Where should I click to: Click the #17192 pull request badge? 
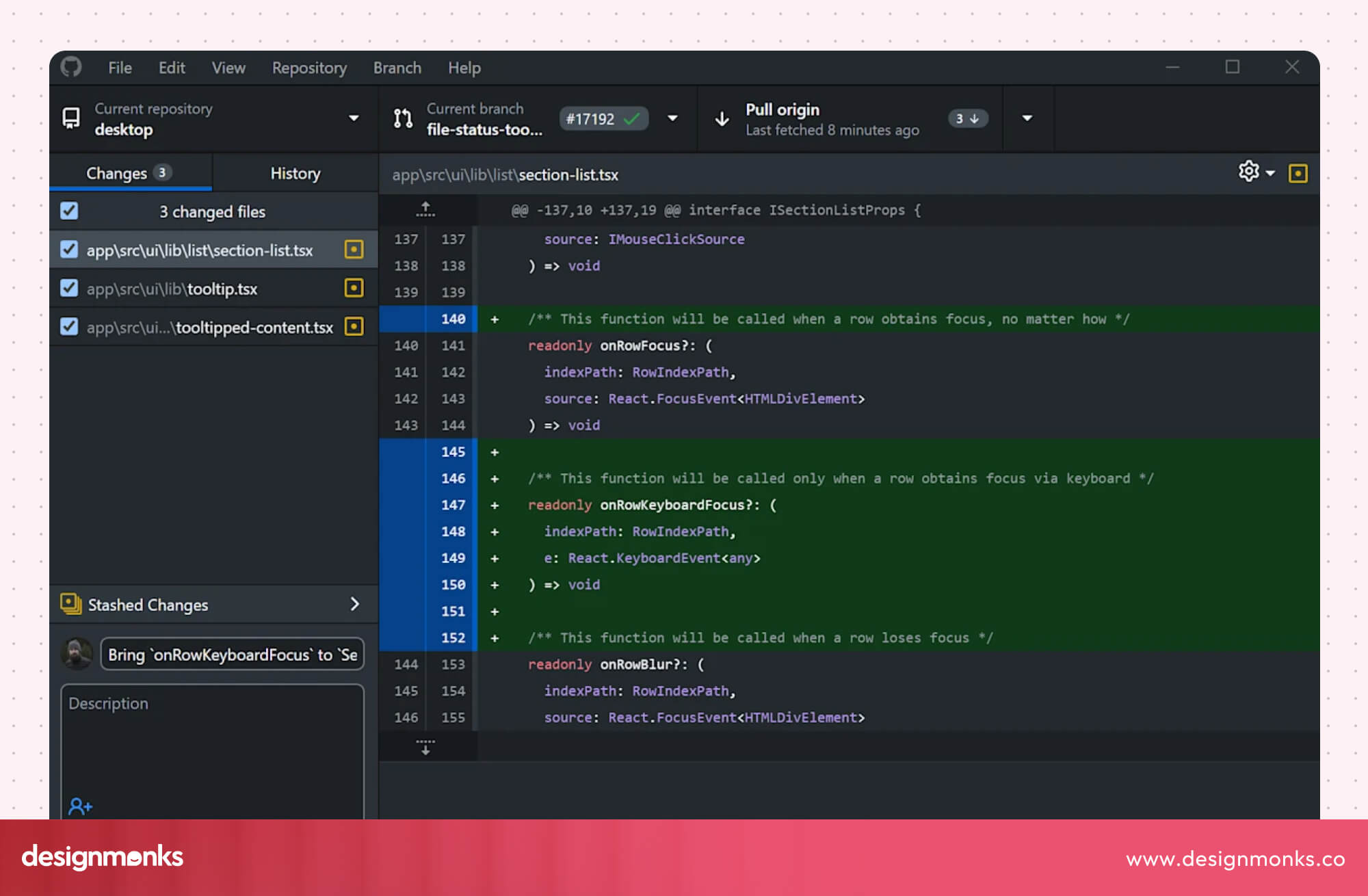coord(602,118)
